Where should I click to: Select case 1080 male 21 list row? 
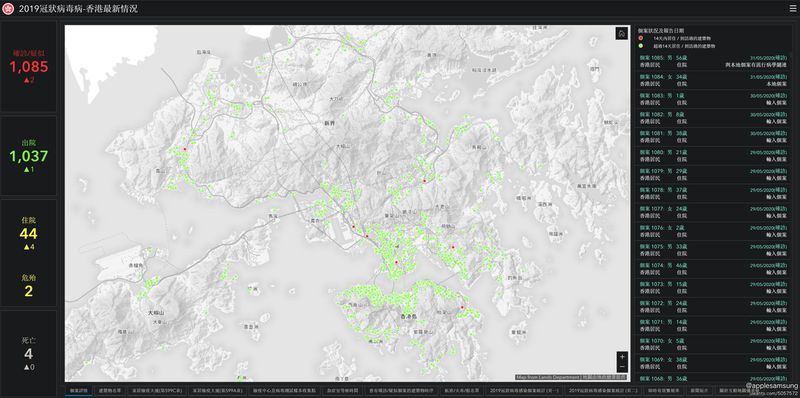point(714,156)
